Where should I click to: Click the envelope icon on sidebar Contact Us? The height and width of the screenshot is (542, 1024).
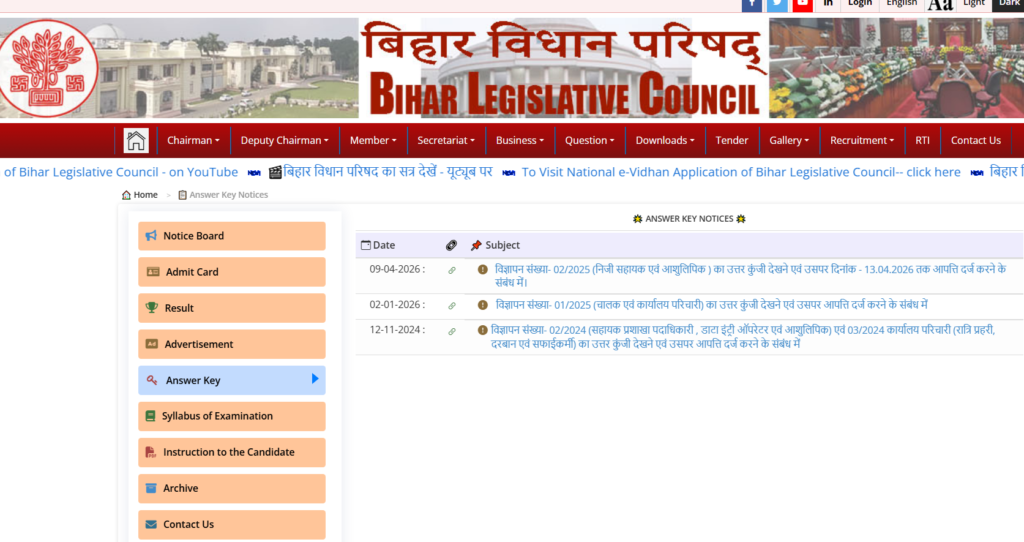pos(151,524)
